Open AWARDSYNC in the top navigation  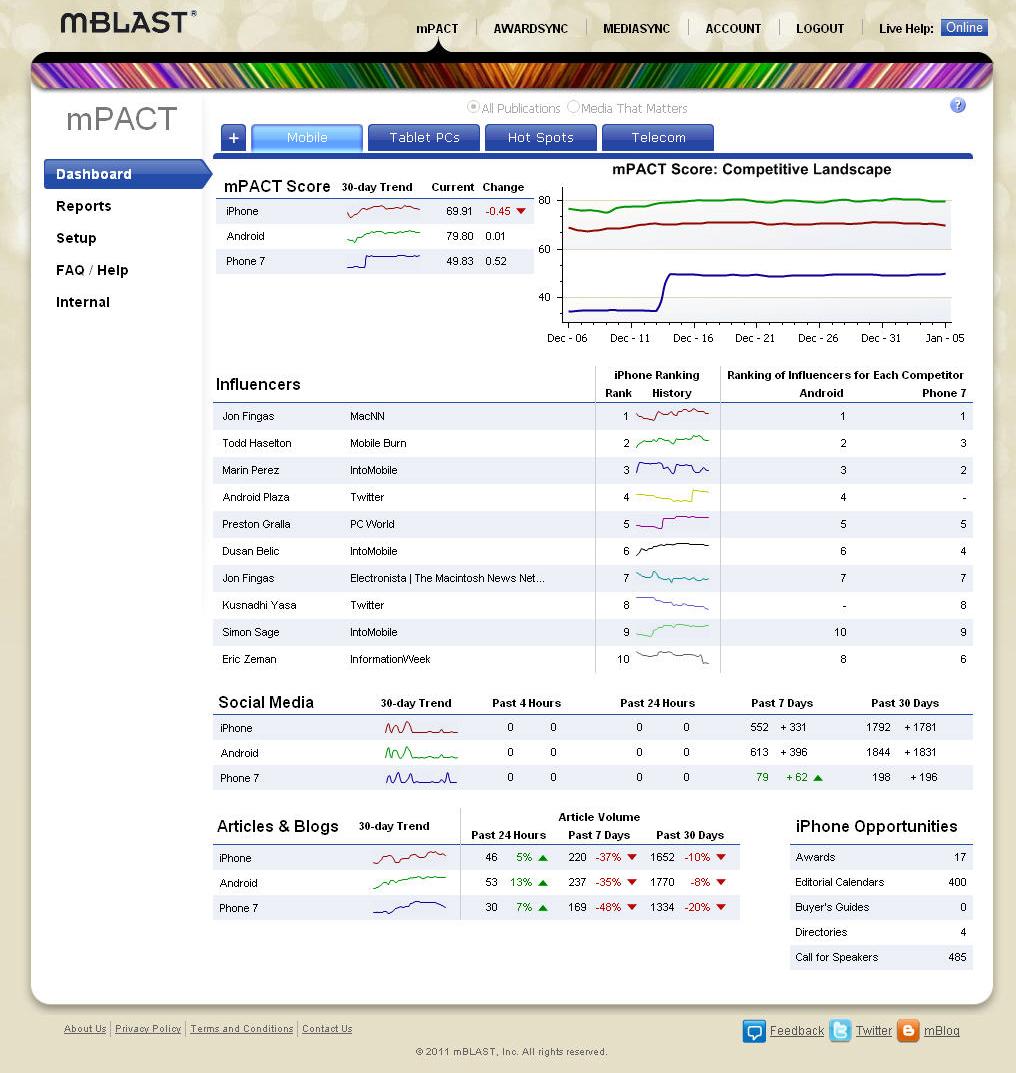click(x=530, y=29)
